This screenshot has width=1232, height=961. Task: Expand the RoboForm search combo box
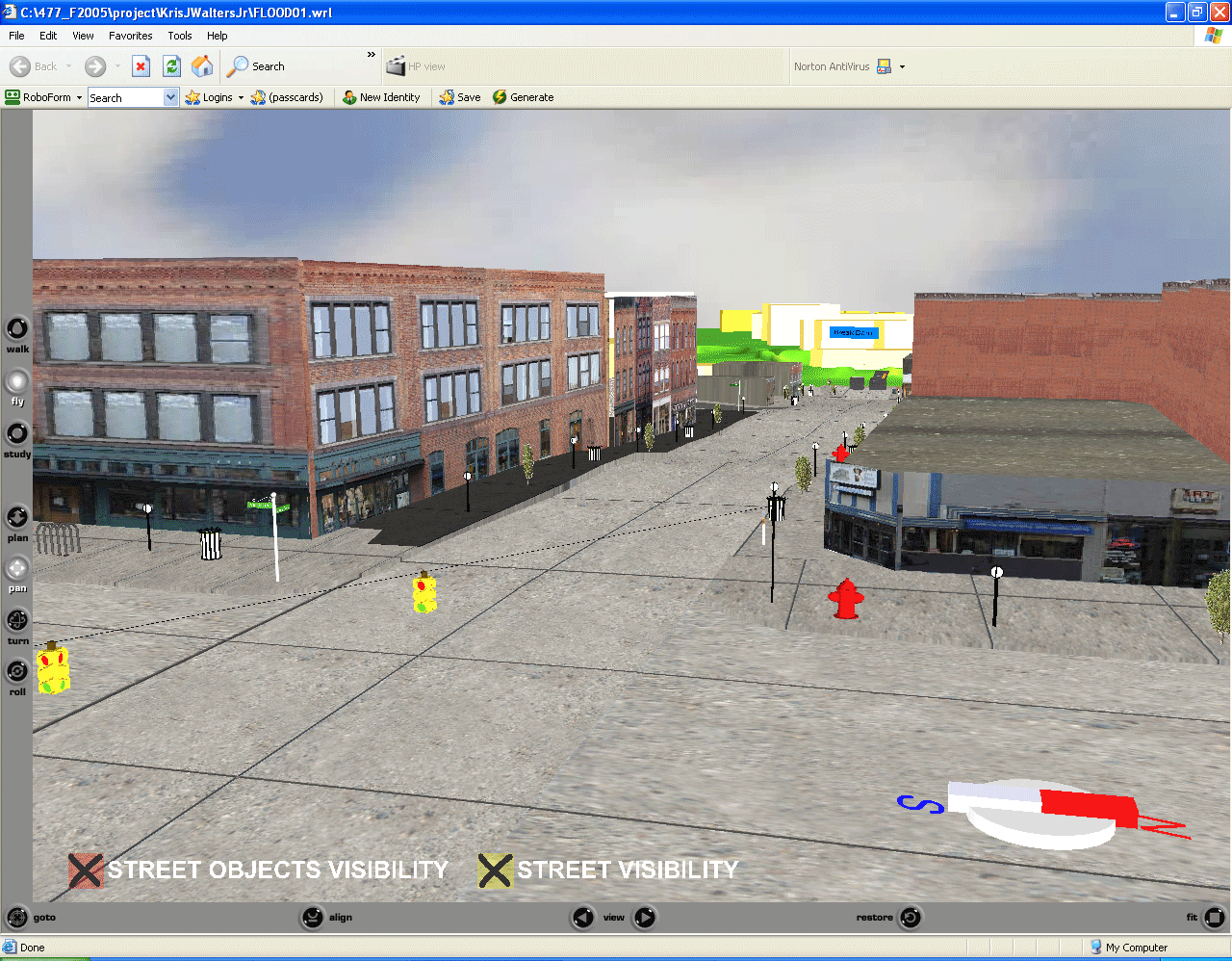tap(170, 97)
